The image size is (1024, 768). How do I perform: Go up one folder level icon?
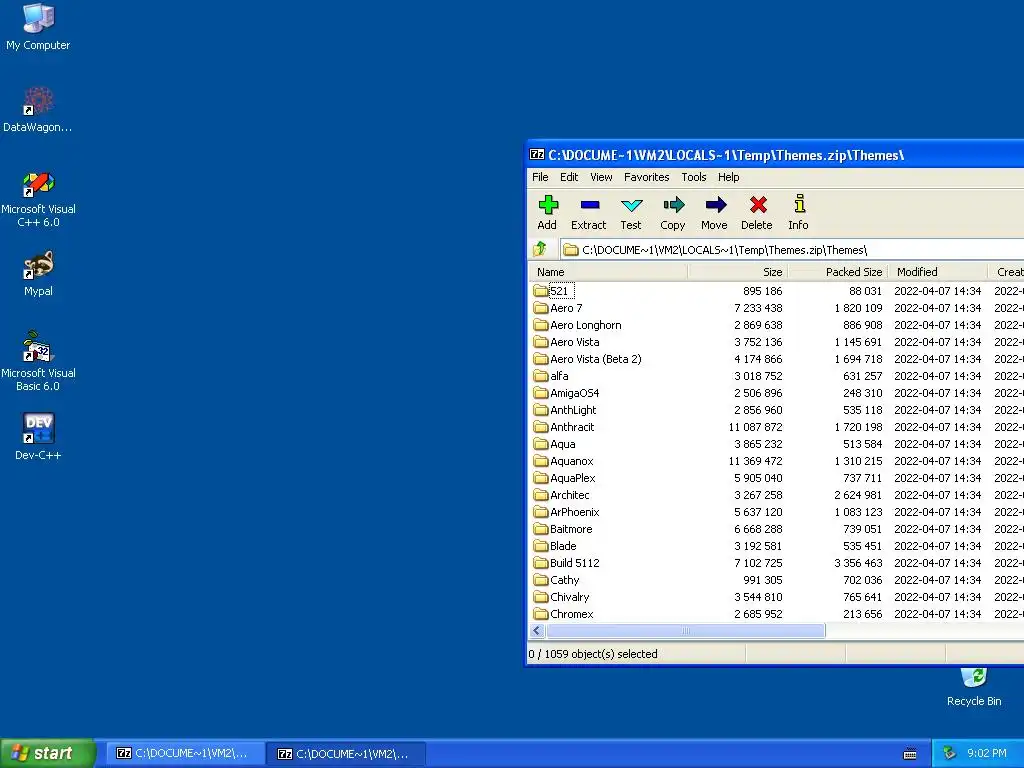(540, 249)
